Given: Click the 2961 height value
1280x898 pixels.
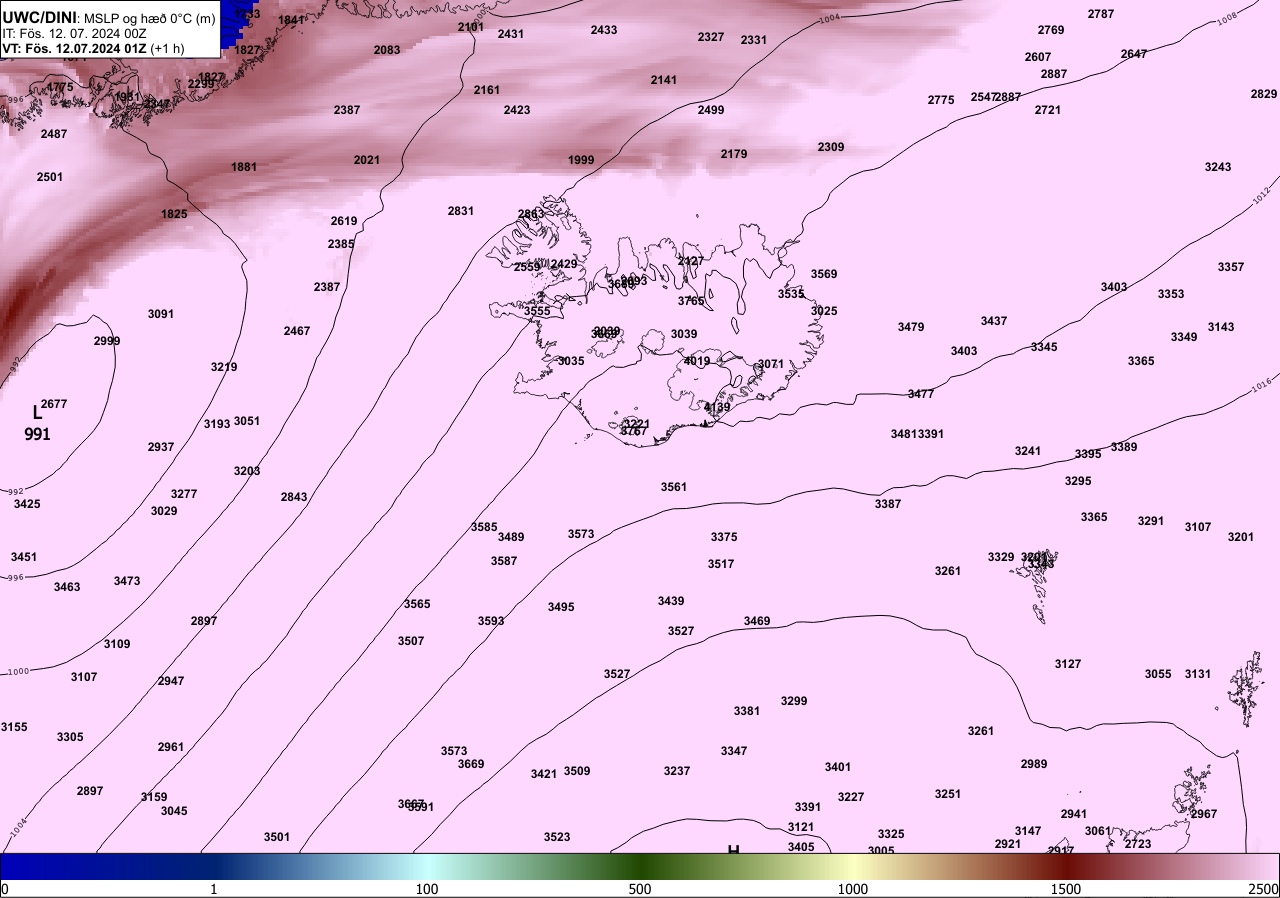Looking at the screenshot, I should tap(171, 747).
